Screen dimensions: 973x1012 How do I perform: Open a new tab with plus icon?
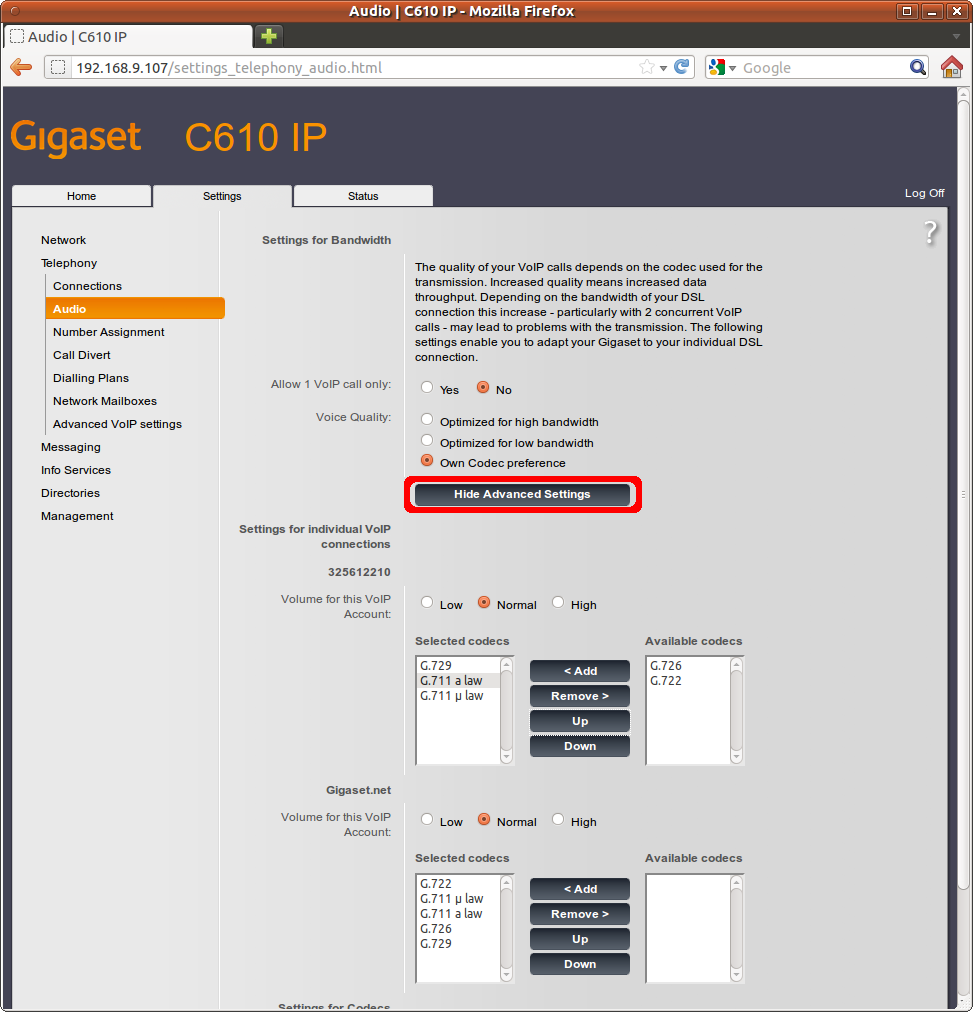coord(269,37)
